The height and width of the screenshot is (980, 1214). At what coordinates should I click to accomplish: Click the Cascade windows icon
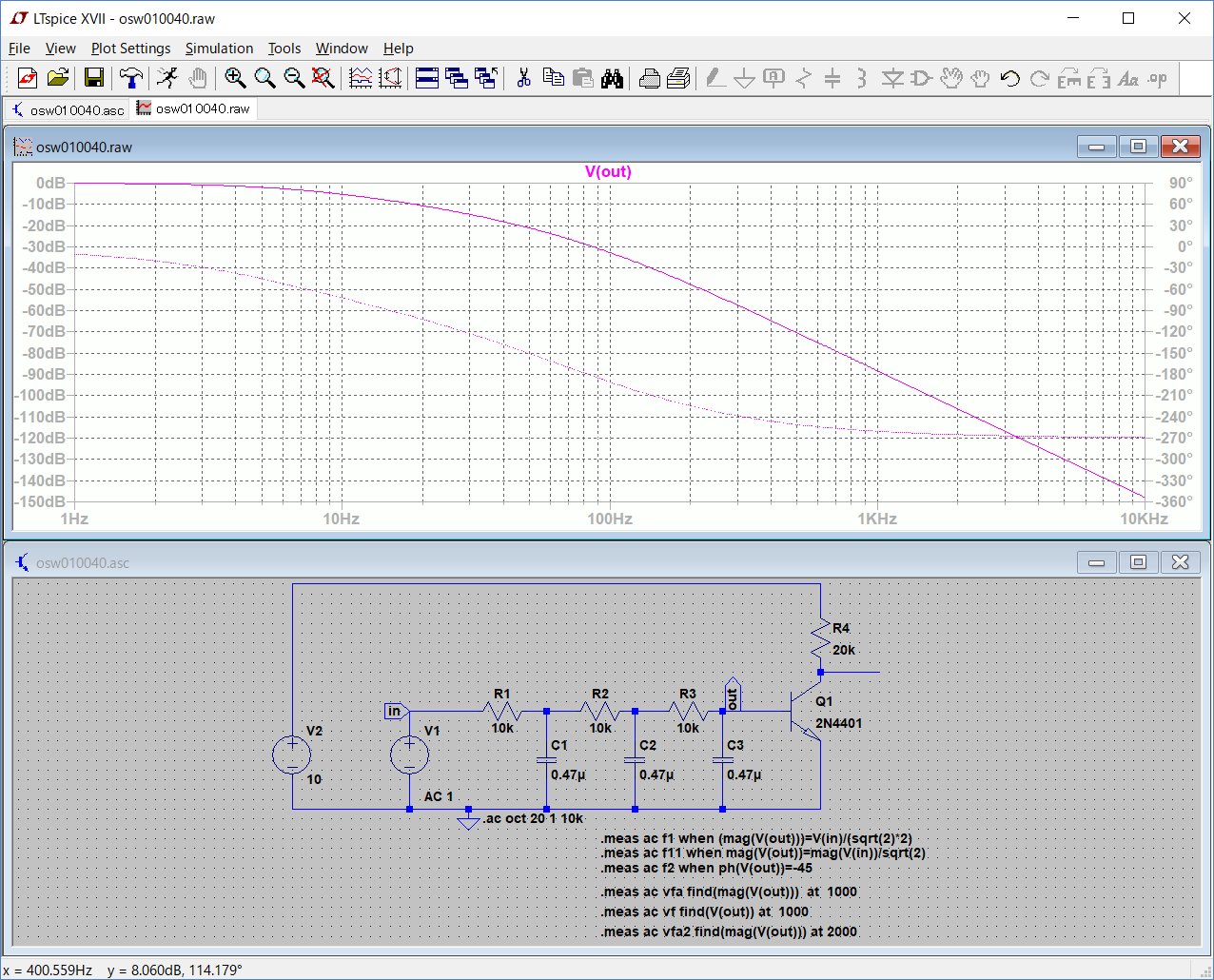coord(457,78)
